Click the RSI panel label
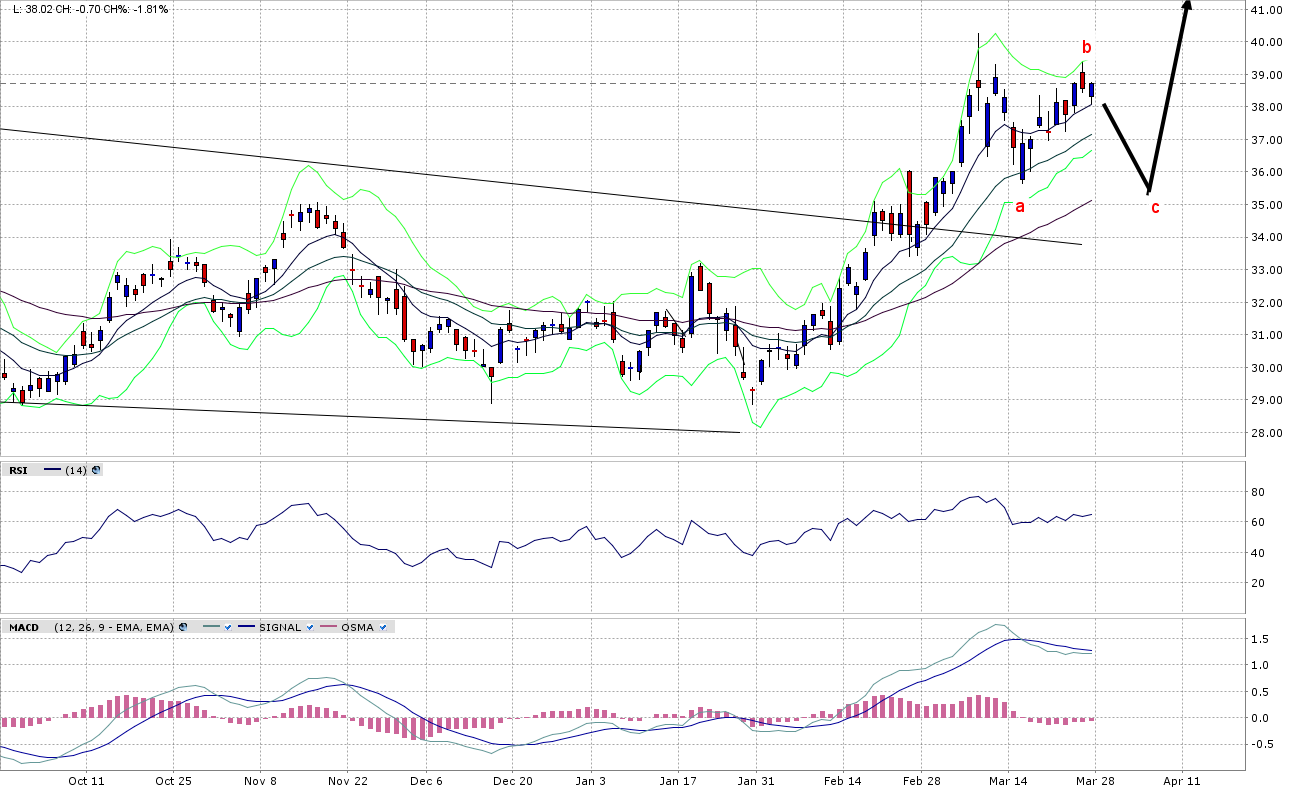The image size is (1291, 795). [19, 470]
